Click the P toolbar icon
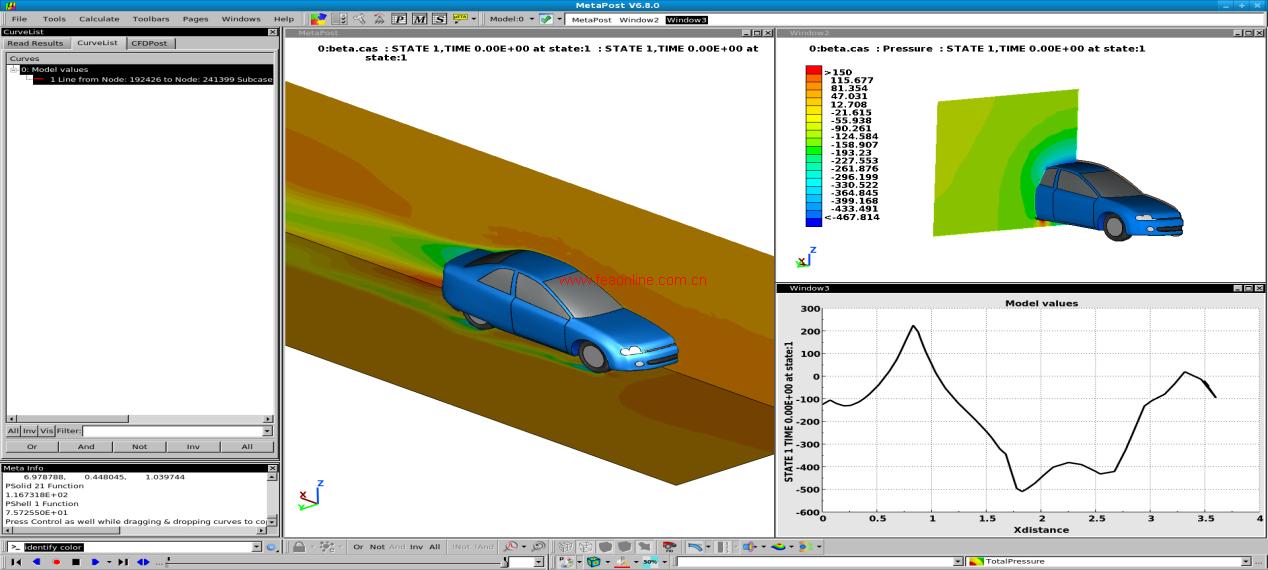Screen dimensions: 1268x570 (399, 19)
